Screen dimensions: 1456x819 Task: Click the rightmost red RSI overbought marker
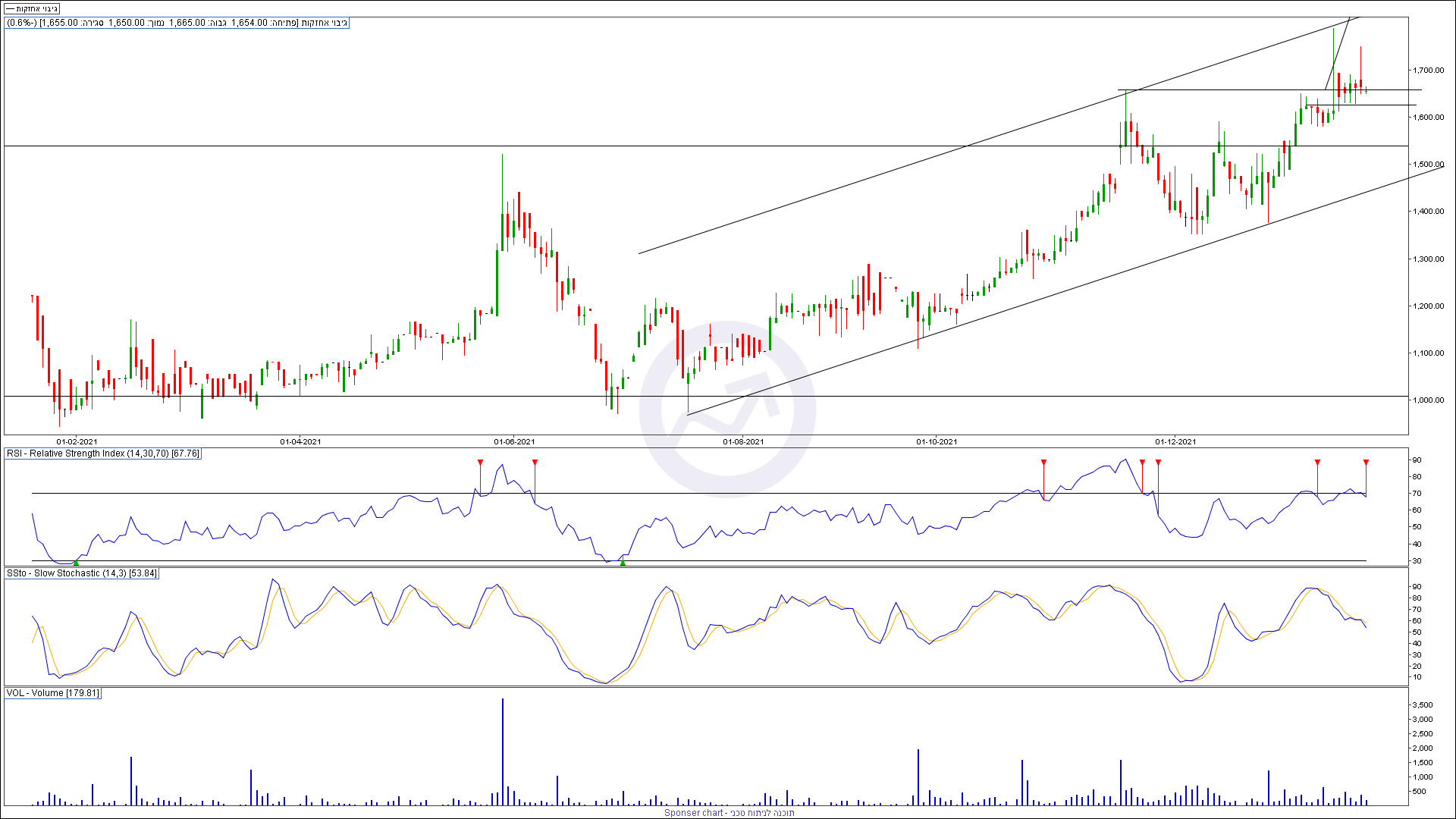click(x=1366, y=463)
